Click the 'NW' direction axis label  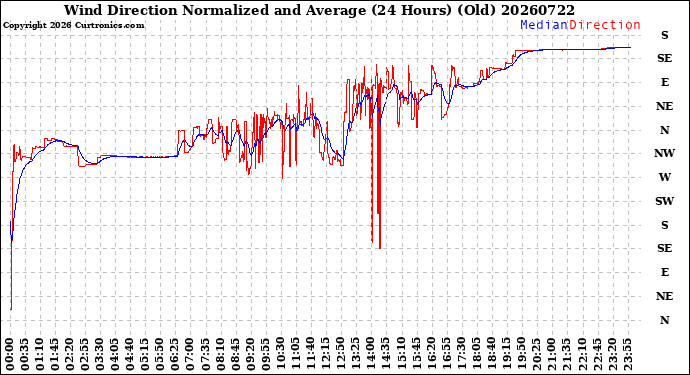[x=664, y=153]
